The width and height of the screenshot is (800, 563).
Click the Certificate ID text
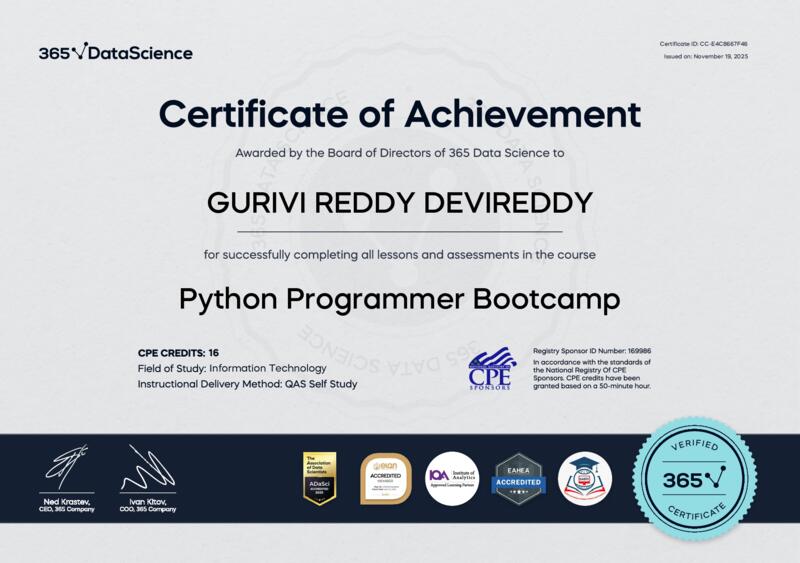[x=703, y=44]
